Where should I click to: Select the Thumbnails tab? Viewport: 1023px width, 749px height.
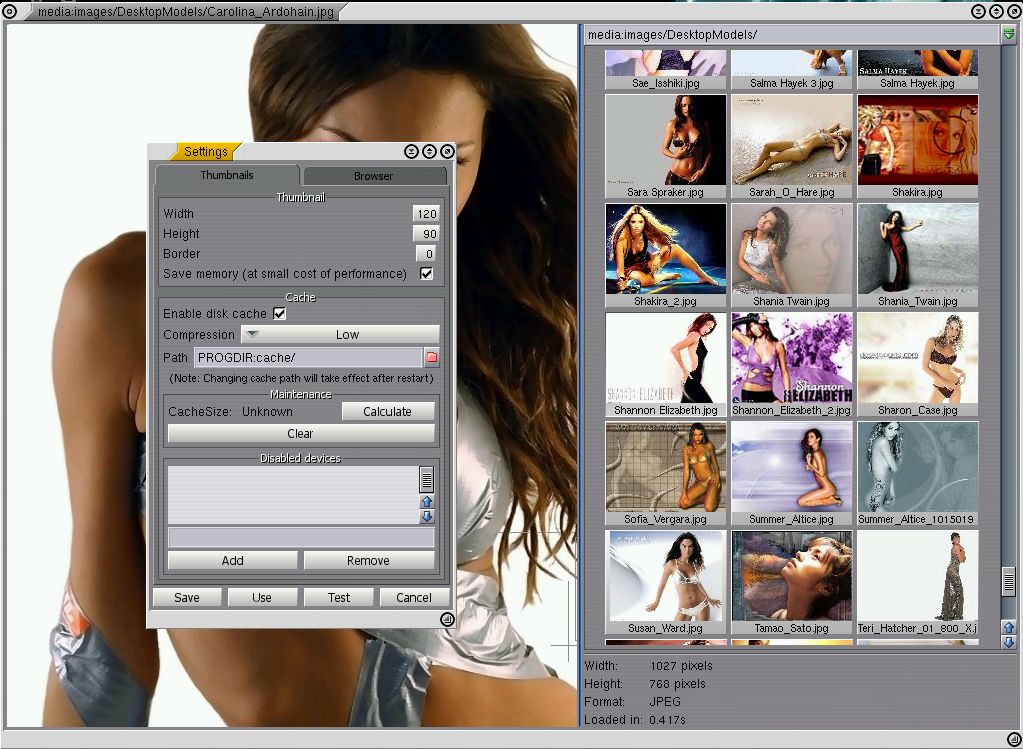pos(227,175)
